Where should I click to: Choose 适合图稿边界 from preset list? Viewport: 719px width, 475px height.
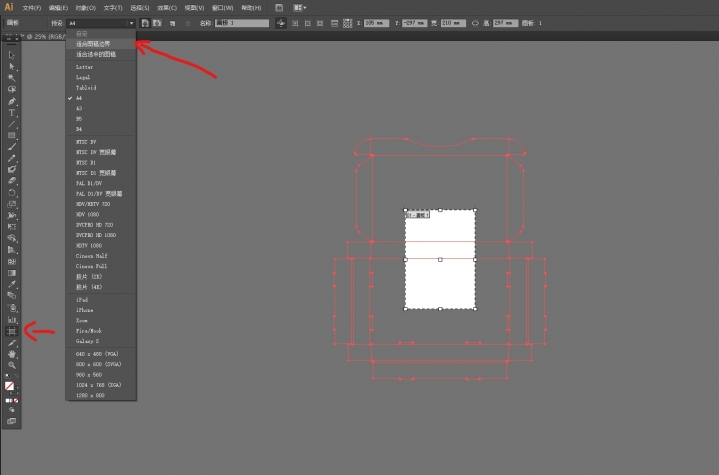tap(96, 44)
